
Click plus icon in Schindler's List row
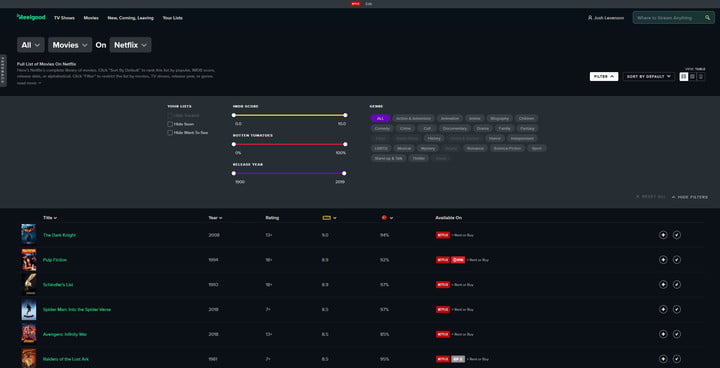click(663, 285)
